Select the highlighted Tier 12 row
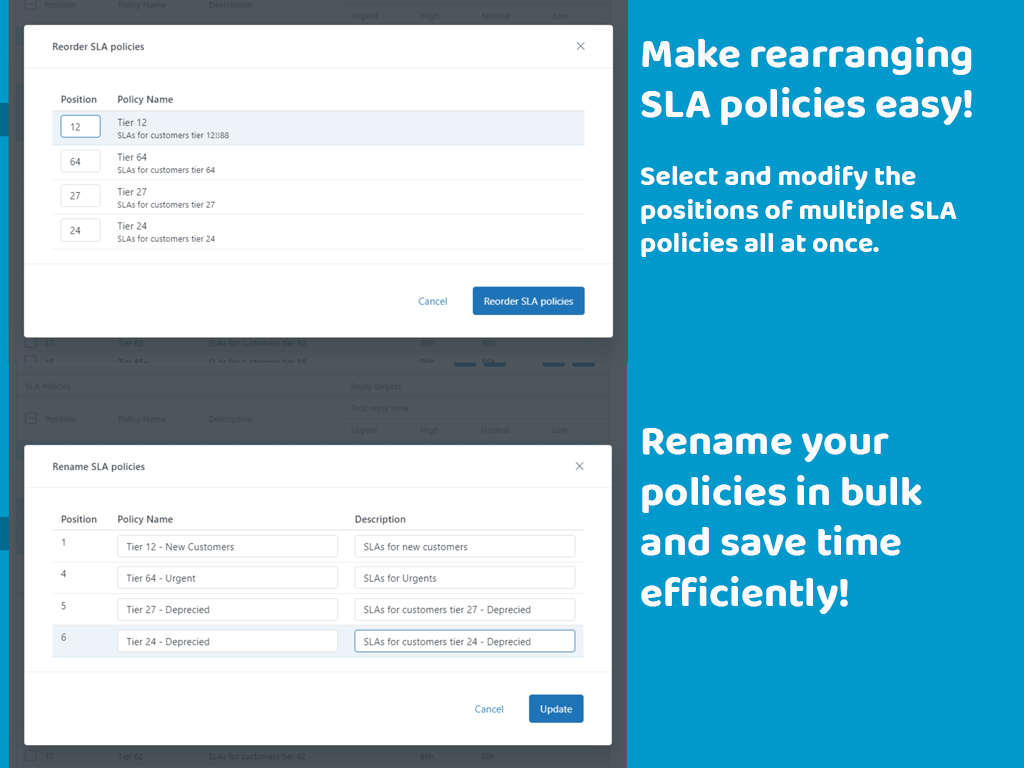This screenshot has width=1024, height=768. click(x=330, y=126)
